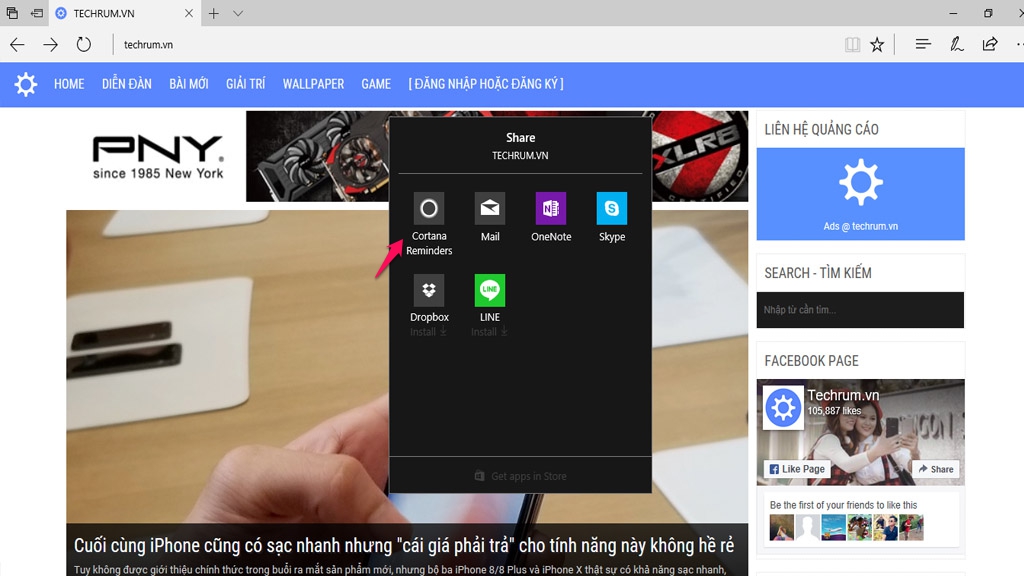Restore down the browser window
This screenshot has height=576, width=1024.
pos(988,13)
